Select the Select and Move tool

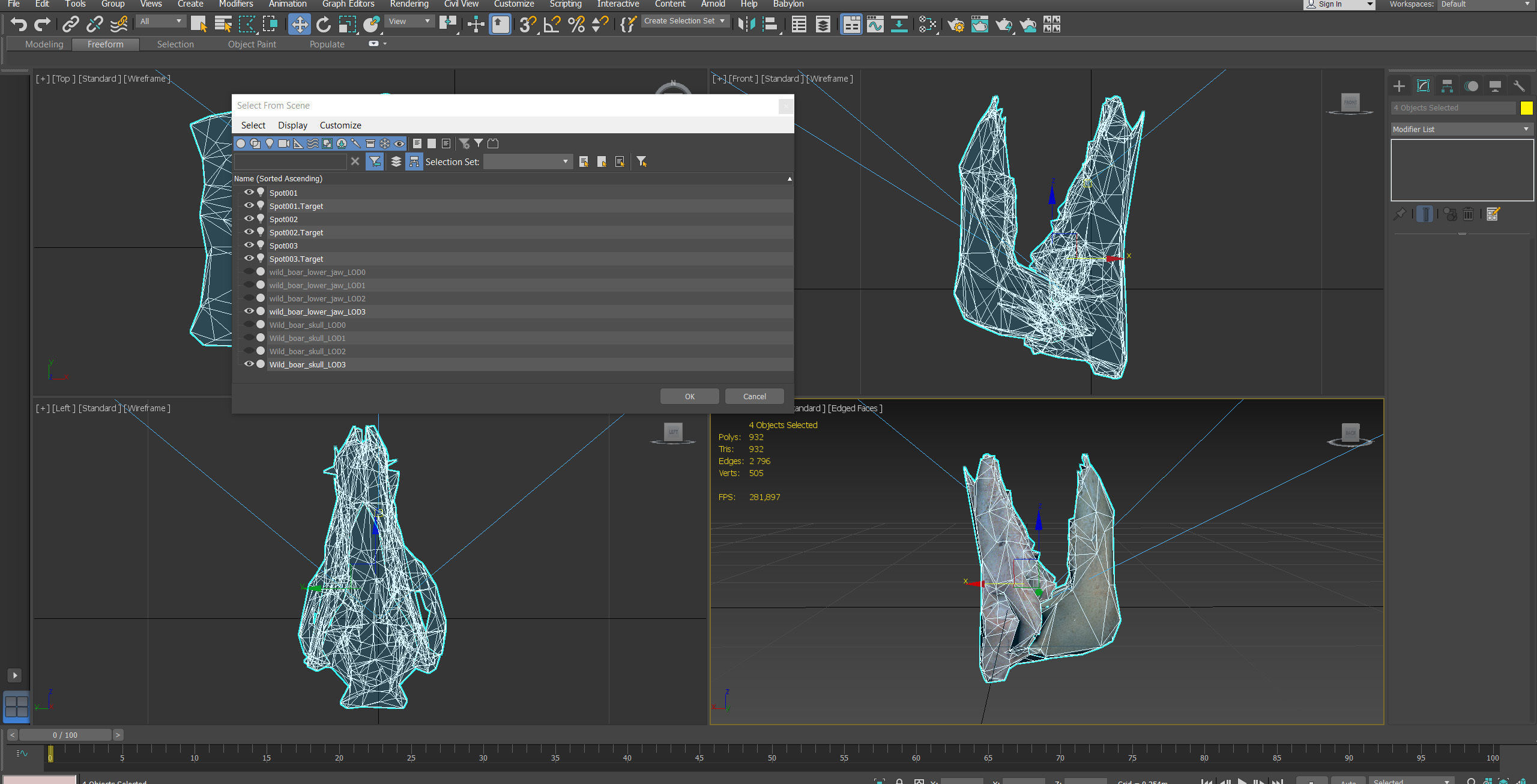coord(299,24)
